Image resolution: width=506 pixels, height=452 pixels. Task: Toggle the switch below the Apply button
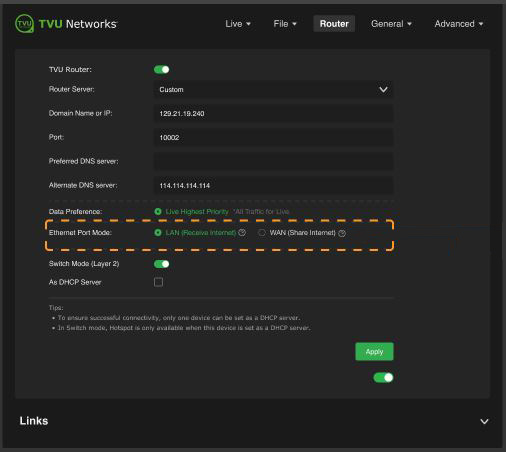tap(383, 377)
